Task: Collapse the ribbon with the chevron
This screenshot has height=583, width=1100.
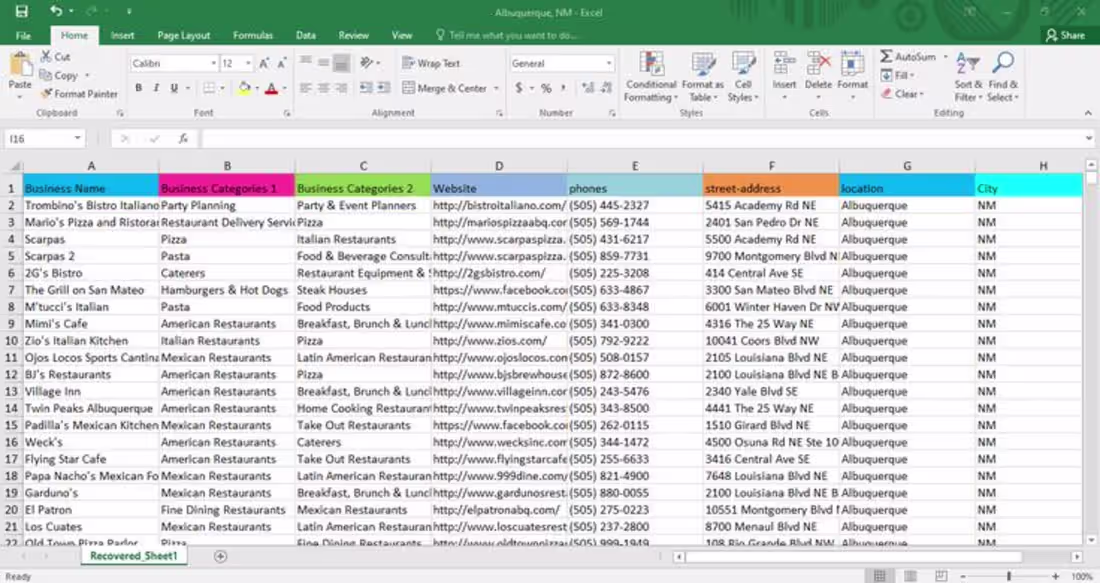Action: pyautogui.click(x=1088, y=113)
